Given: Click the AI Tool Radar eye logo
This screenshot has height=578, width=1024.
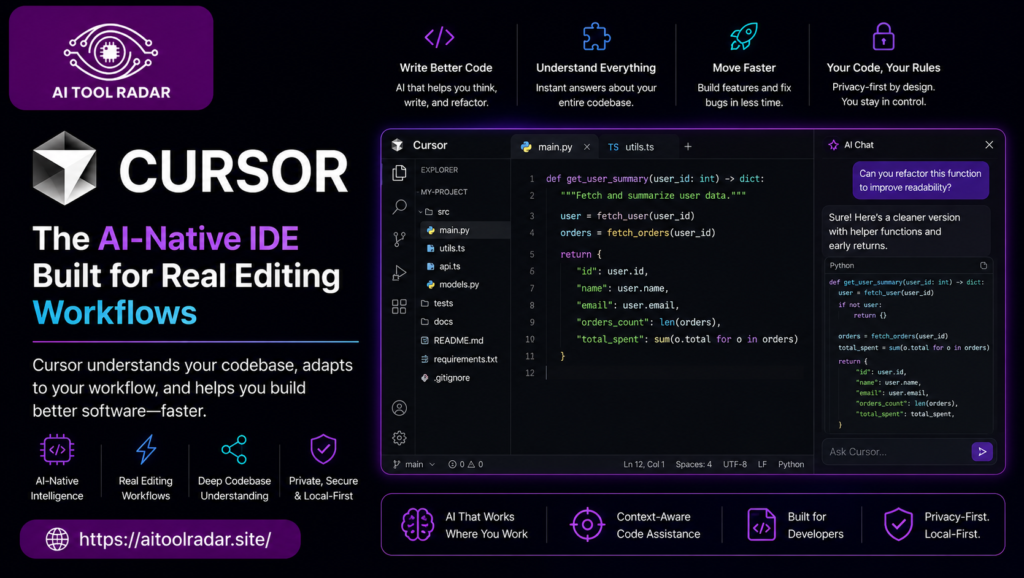Looking at the screenshot, I should point(111,52).
